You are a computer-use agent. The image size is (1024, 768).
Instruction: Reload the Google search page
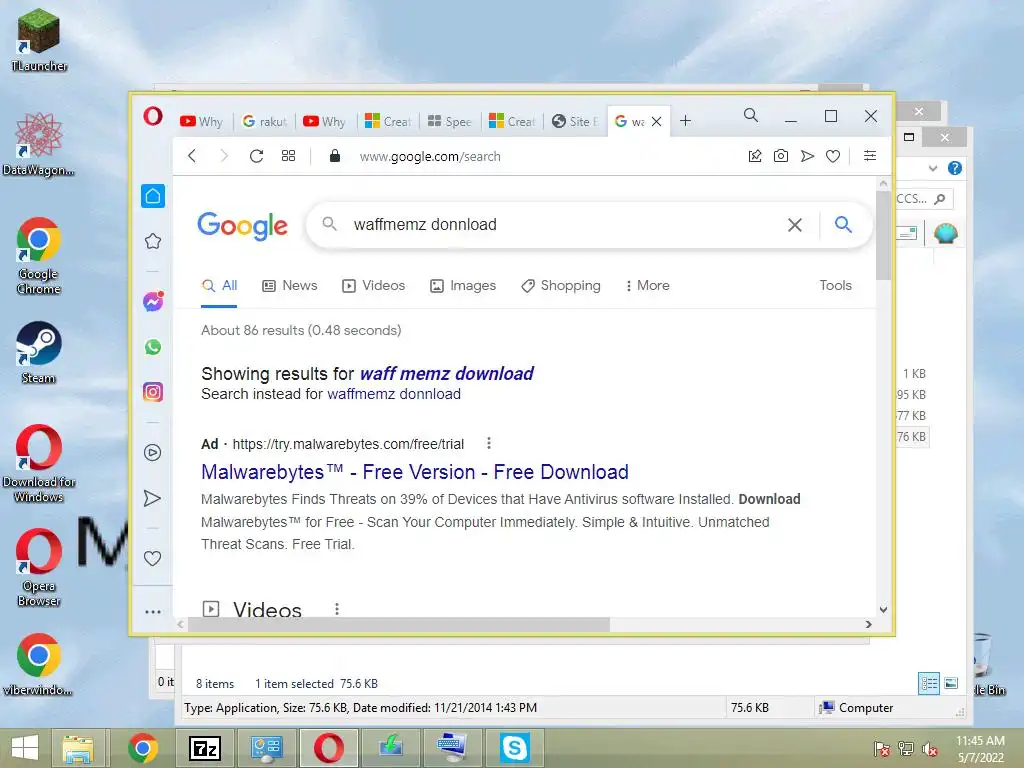(257, 156)
